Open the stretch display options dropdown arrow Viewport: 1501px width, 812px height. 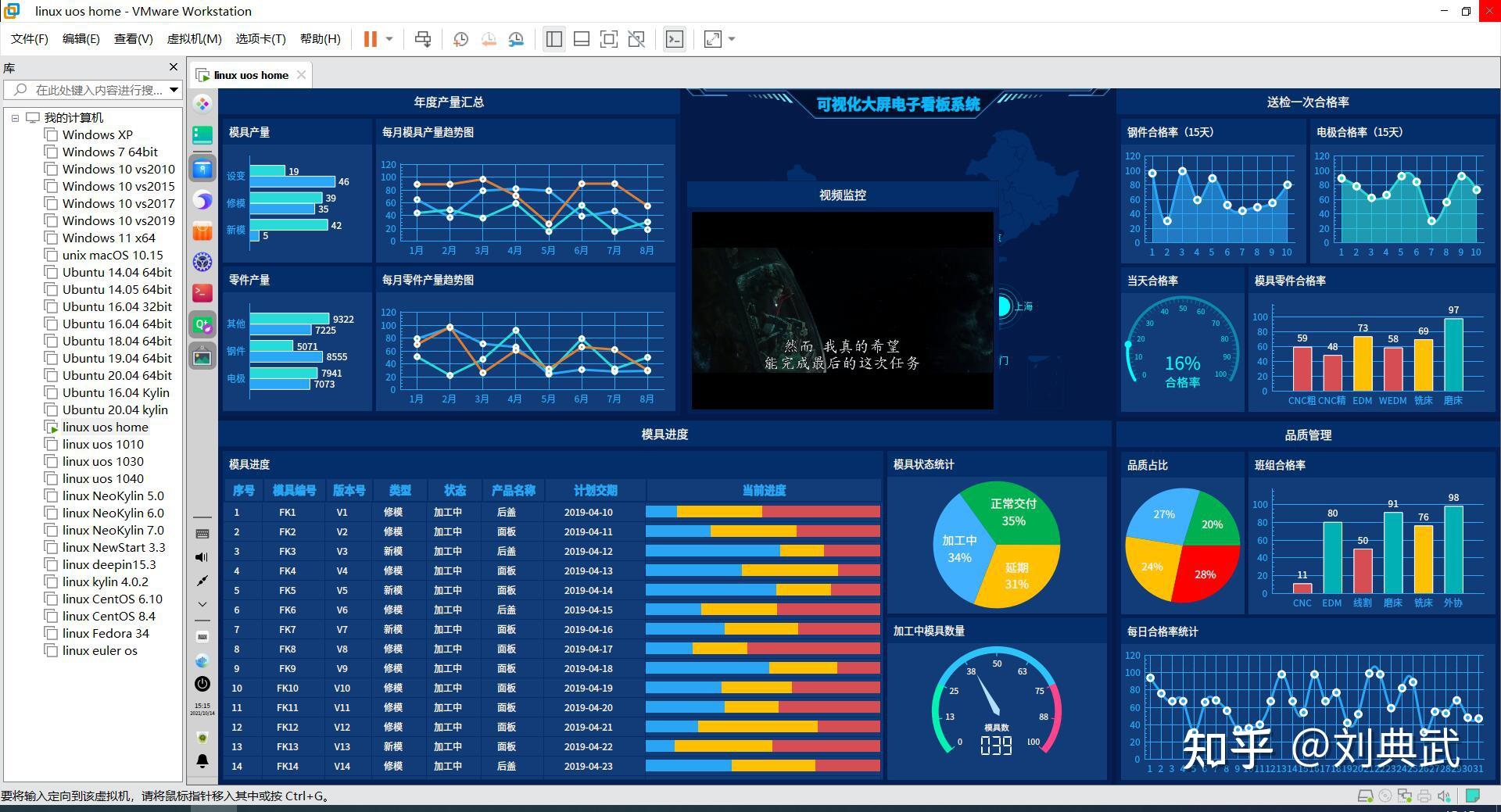(x=732, y=39)
